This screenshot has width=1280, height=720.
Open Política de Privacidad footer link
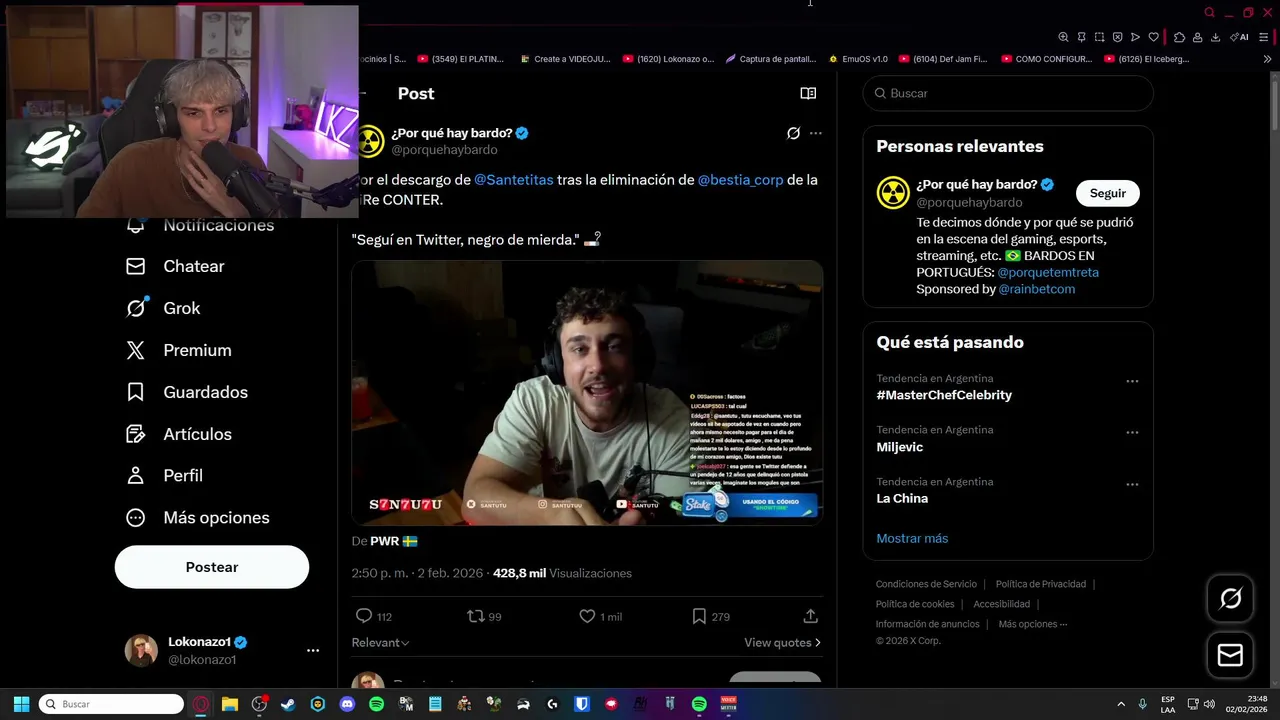pos(1042,584)
